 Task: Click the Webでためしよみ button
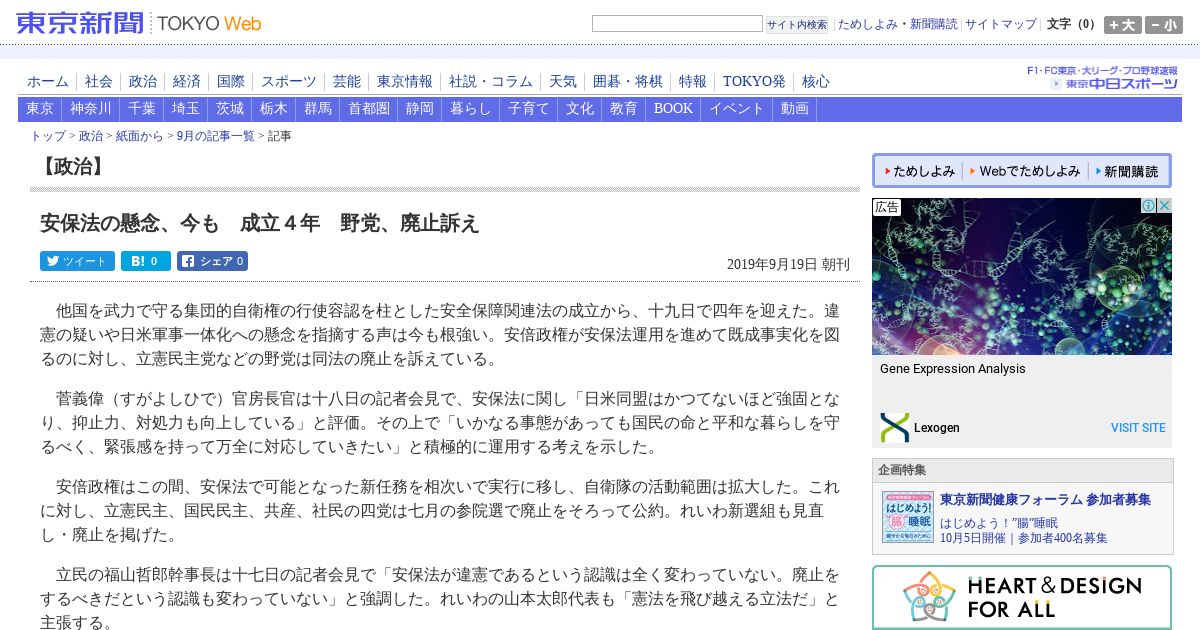(1025, 171)
